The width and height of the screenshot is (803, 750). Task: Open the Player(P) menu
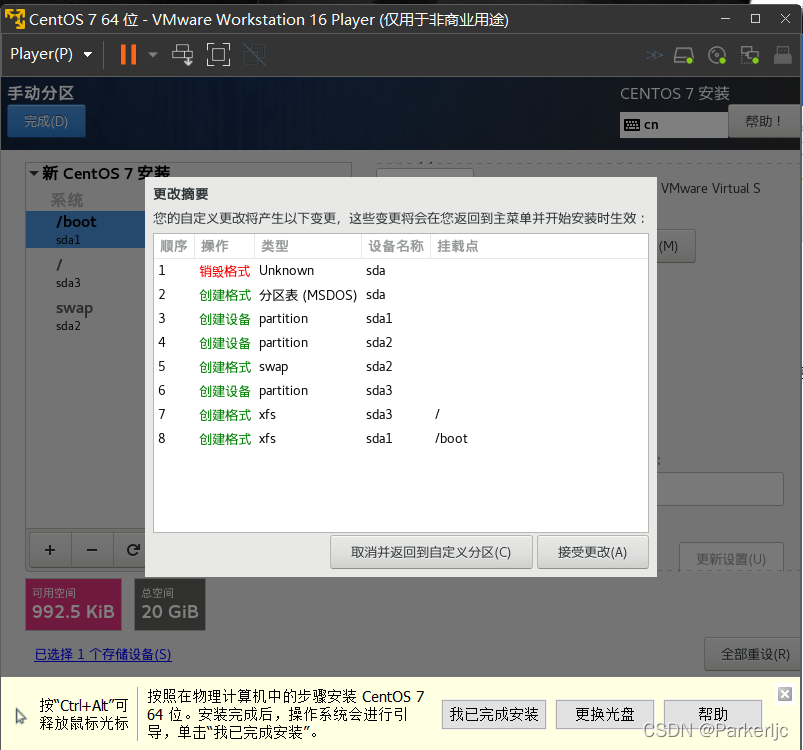(51, 54)
